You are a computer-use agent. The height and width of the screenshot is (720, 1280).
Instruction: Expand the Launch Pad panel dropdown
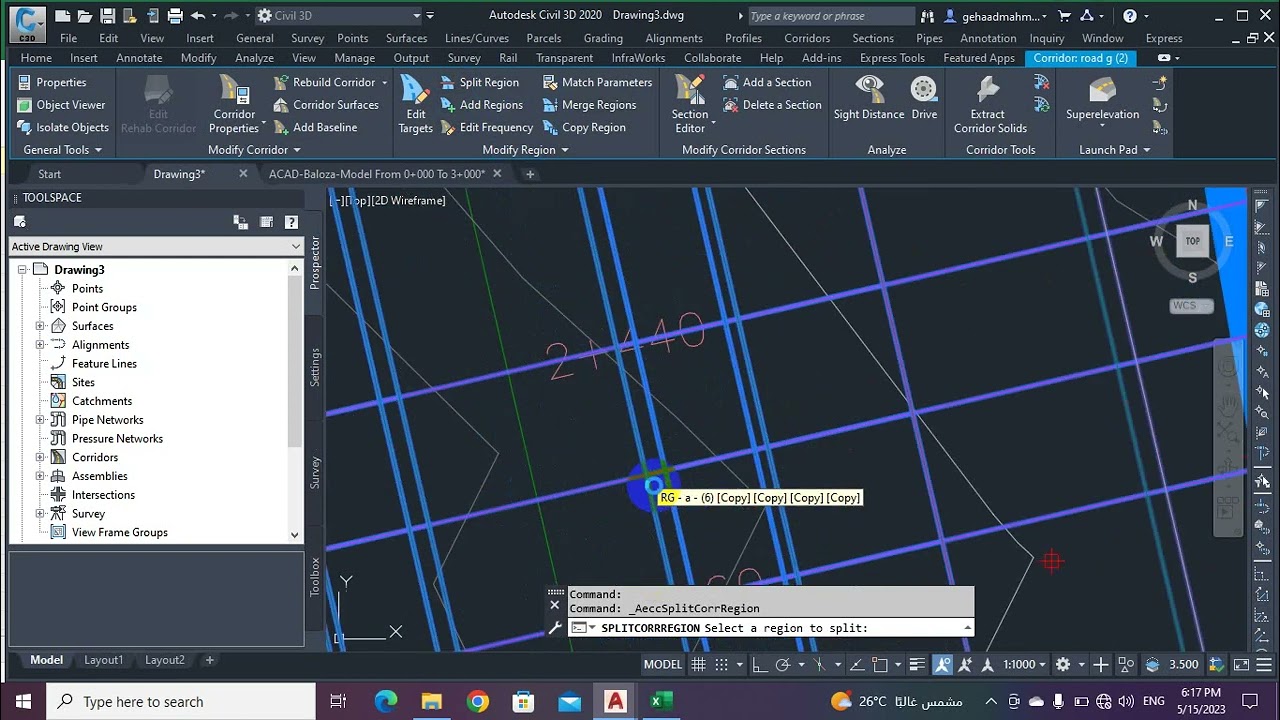(1114, 150)
